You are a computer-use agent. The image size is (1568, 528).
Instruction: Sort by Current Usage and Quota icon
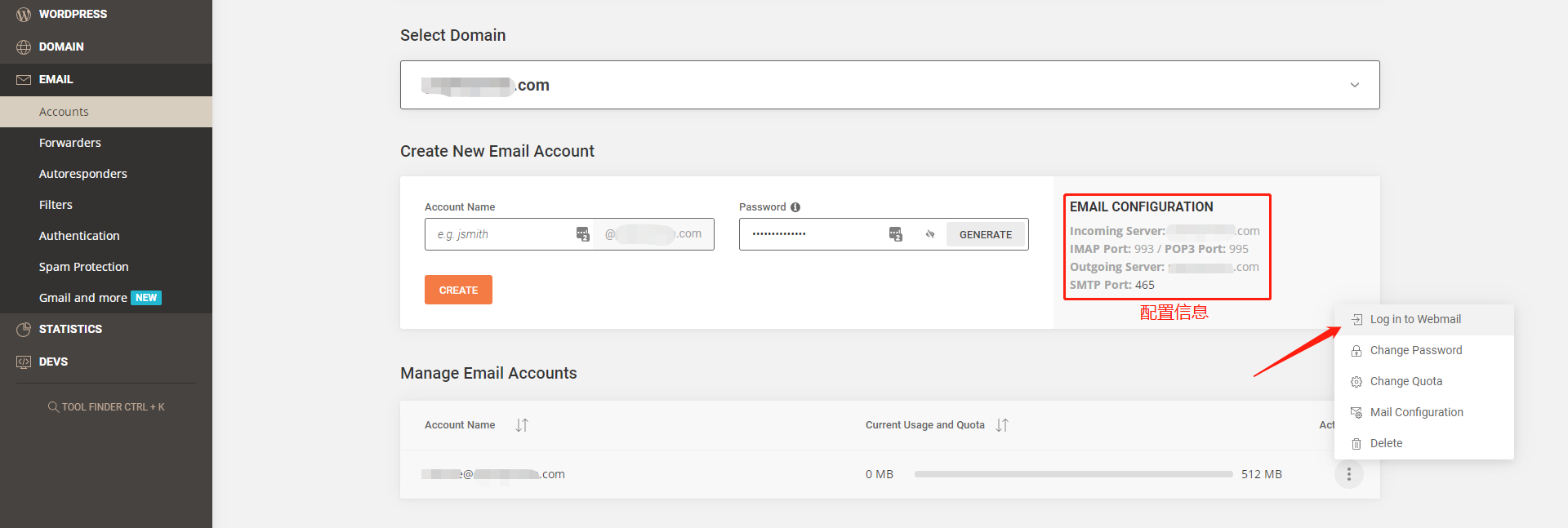(x=1002, y=425)
